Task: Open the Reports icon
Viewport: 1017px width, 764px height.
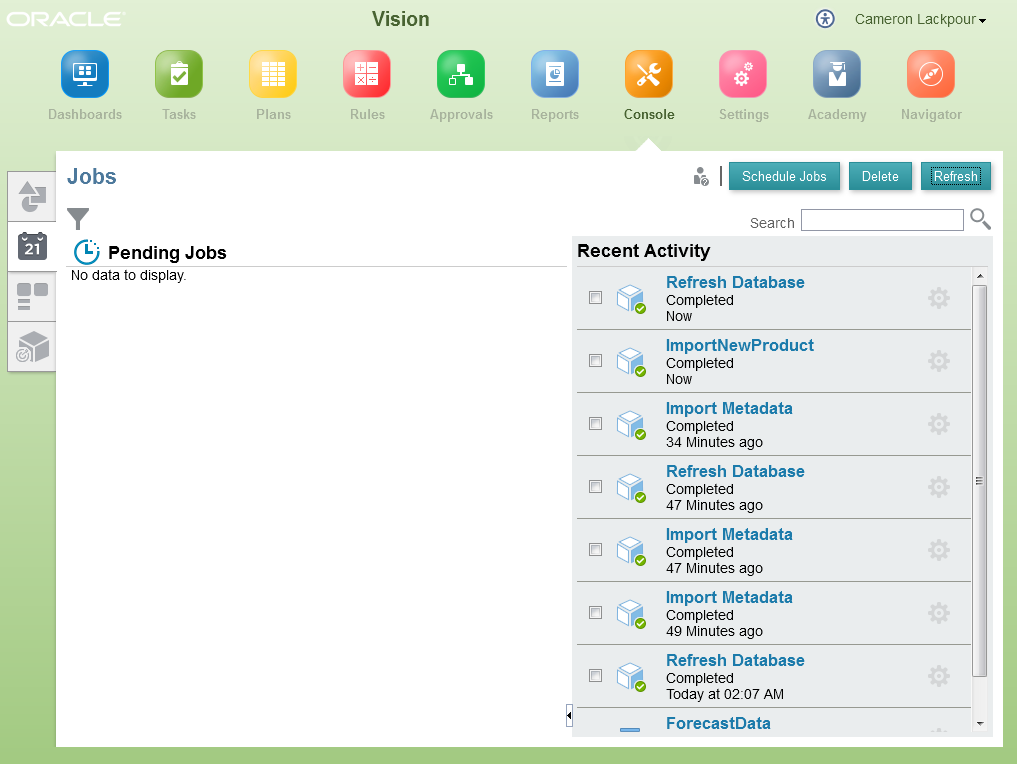Action: coord(555,74)
